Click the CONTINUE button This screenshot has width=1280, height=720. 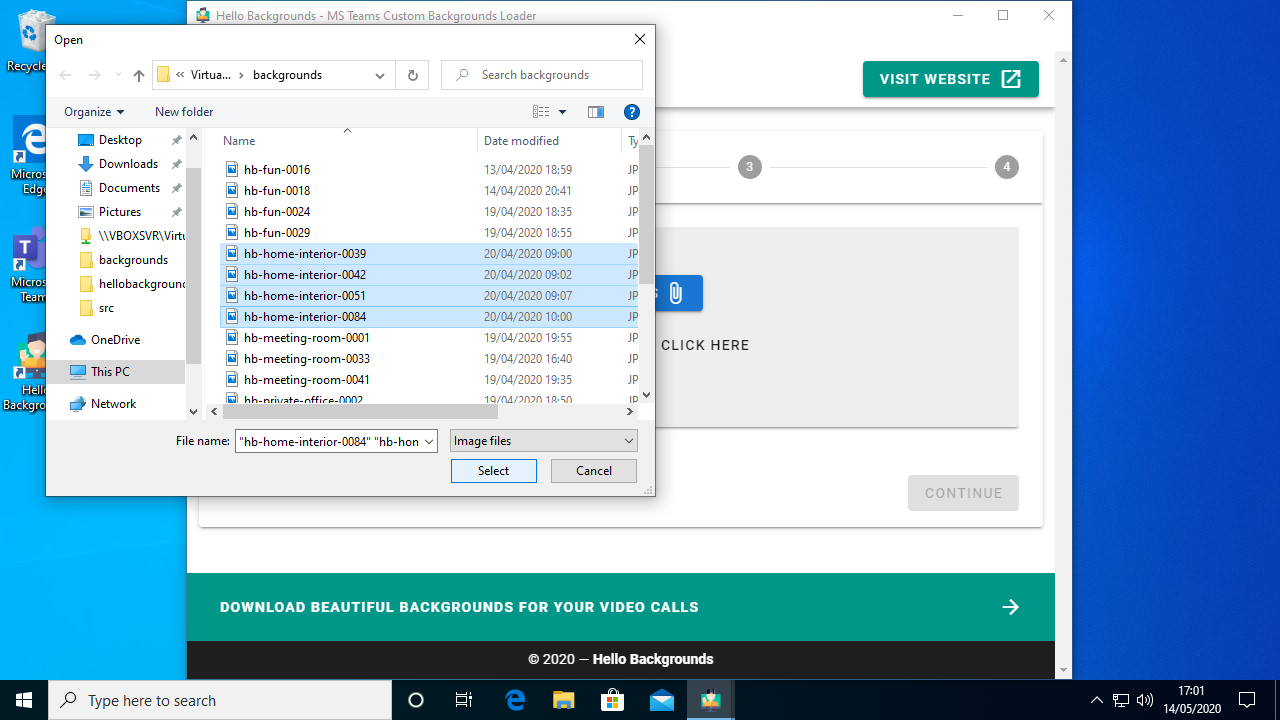click(964, 493)
